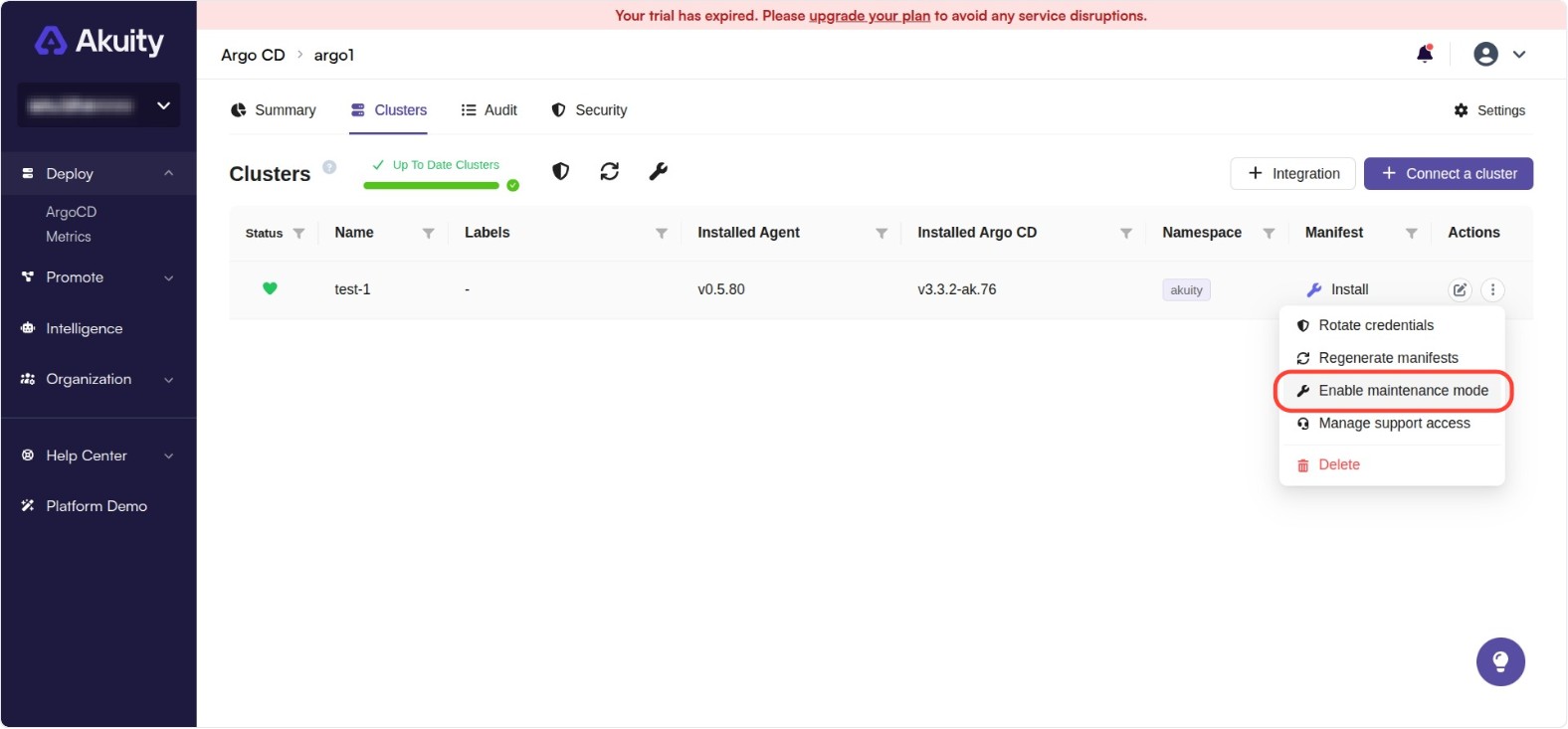1568x729 pixels.
Task: Click the edit pencil icon for test-1
Action: (1460, 290)
